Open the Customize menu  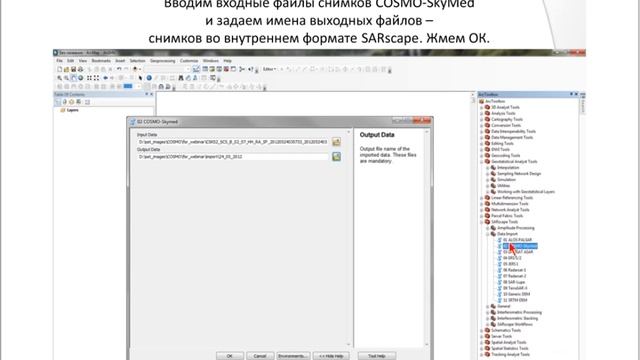(x=189, y=61)
